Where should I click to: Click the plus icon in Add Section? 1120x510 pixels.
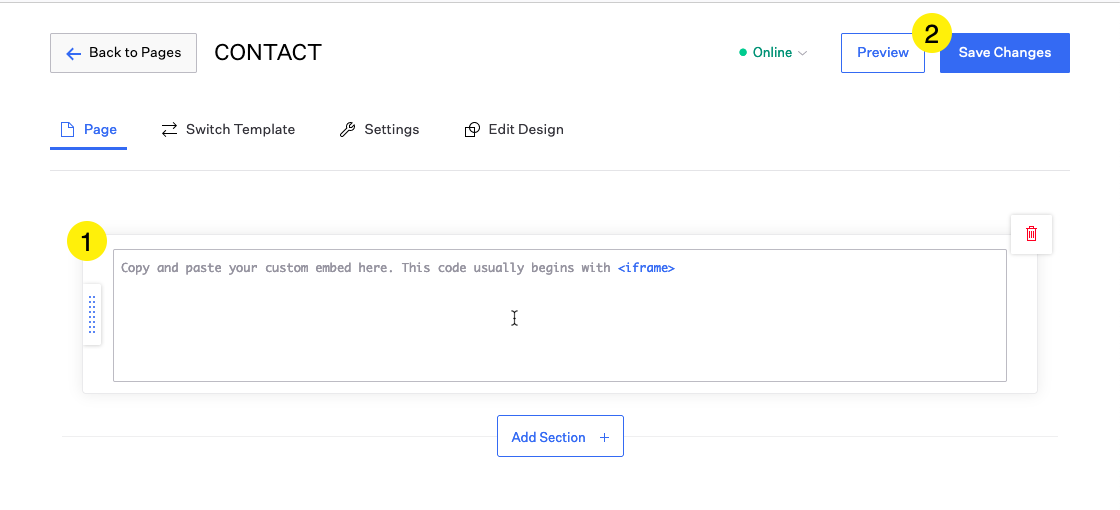tap(604, 437)
